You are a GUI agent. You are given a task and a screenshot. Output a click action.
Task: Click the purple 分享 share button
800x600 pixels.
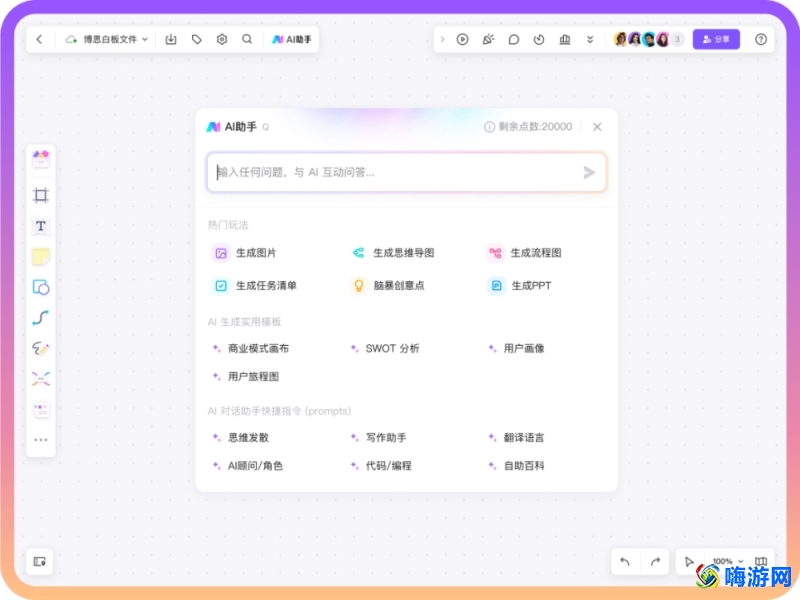pyautogui.click(x=716, y=39)
